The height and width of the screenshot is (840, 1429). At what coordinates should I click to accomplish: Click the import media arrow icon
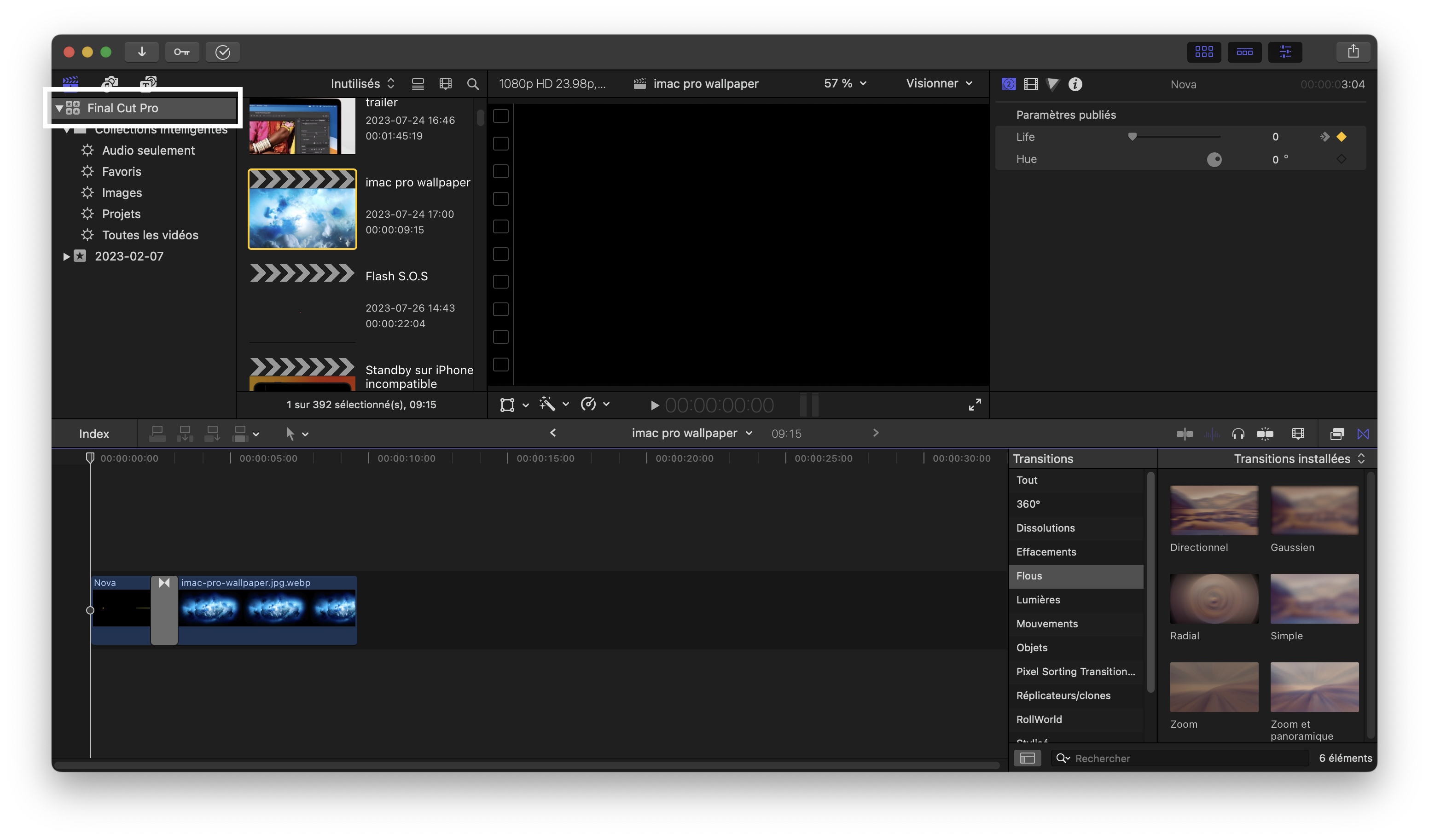[142, 52]
